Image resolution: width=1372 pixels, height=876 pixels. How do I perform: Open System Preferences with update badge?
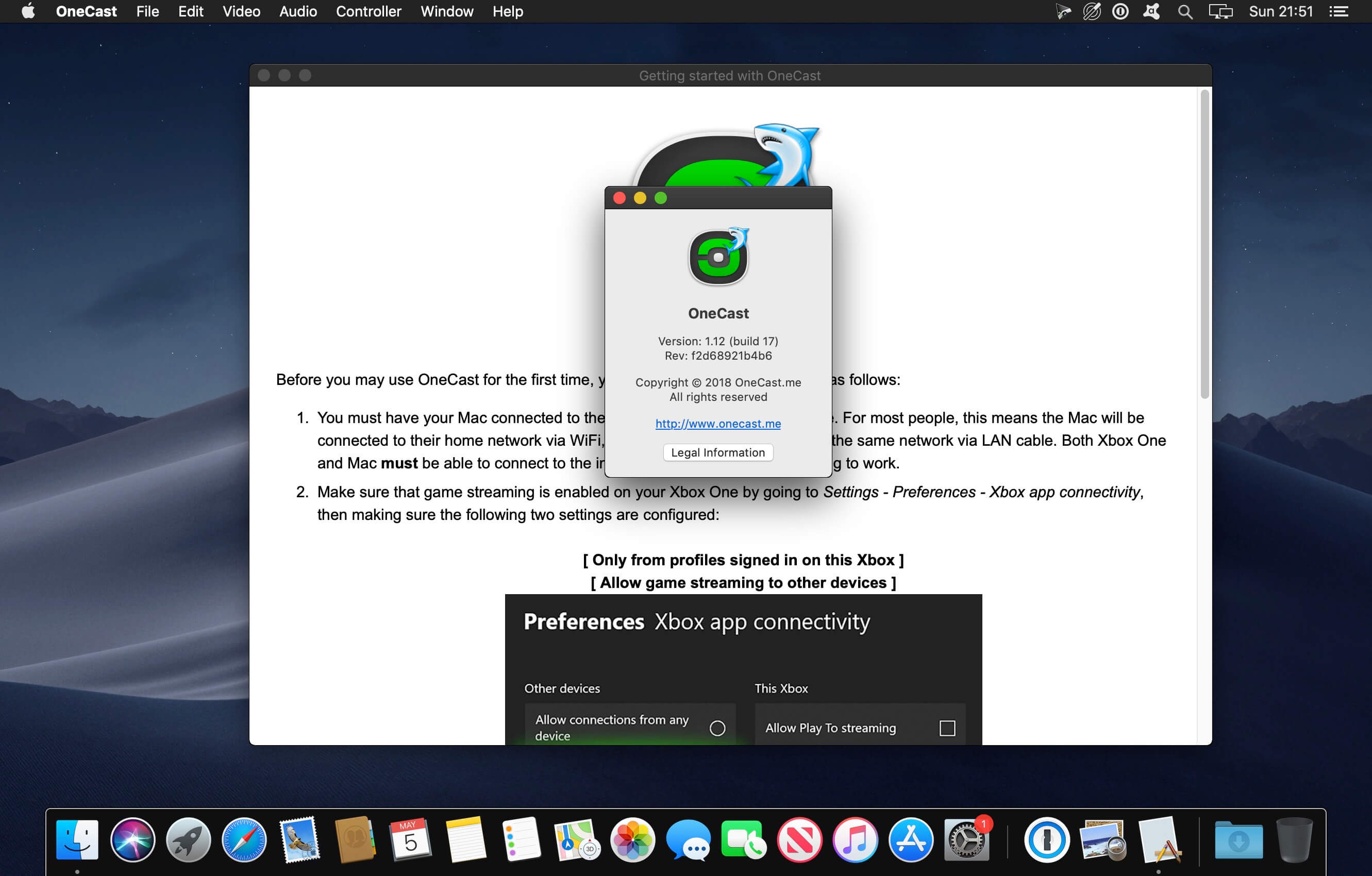(x=966, y=839)
